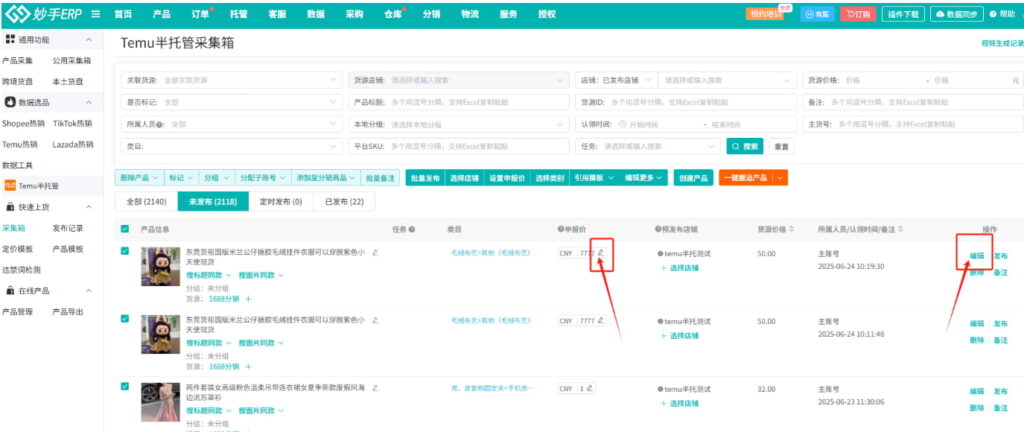1024x432 pixels.
Task: Click the 重置 reset button
Action: [781, 146]
